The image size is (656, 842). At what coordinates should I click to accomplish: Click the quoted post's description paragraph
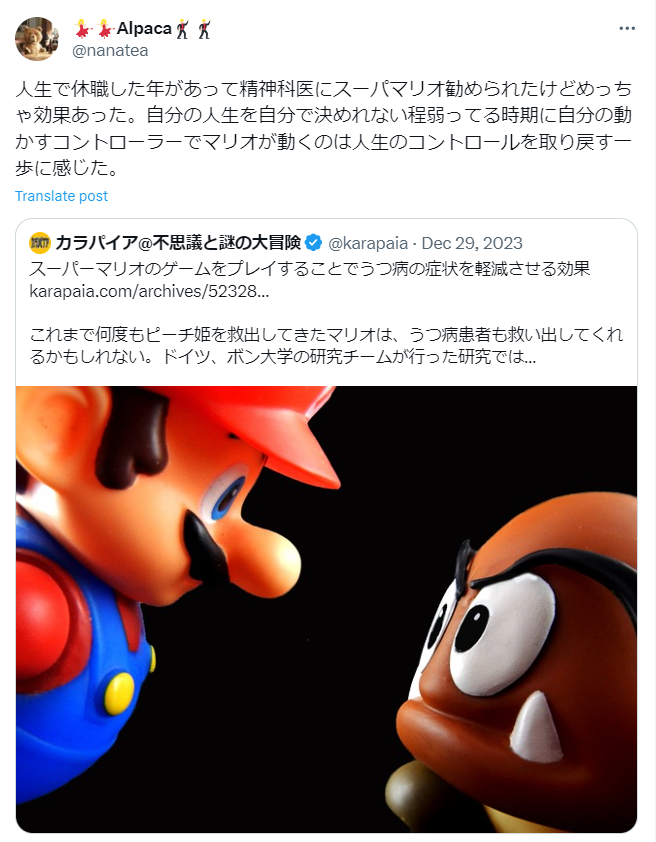click(326, 345)
